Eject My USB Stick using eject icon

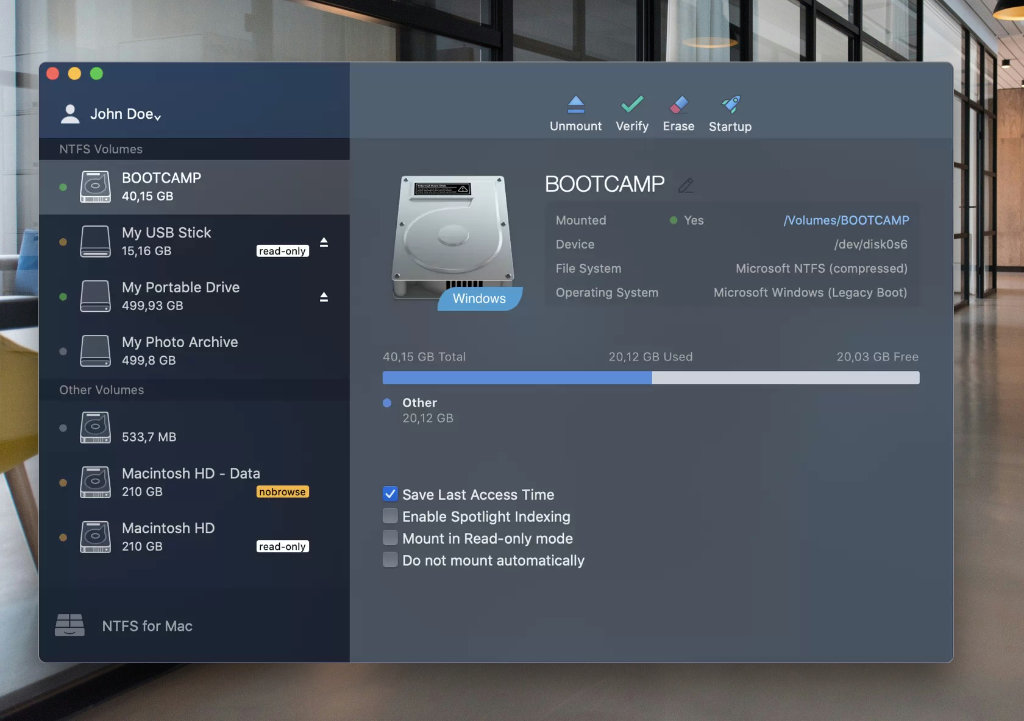pyautogui.click(x=323, y=243)
